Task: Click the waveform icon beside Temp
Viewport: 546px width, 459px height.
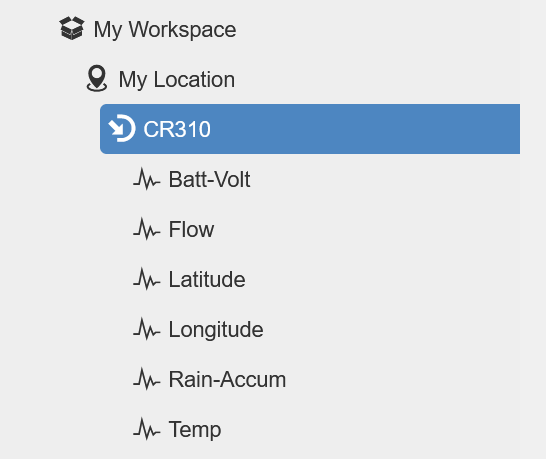Action: tap(147, 429)
